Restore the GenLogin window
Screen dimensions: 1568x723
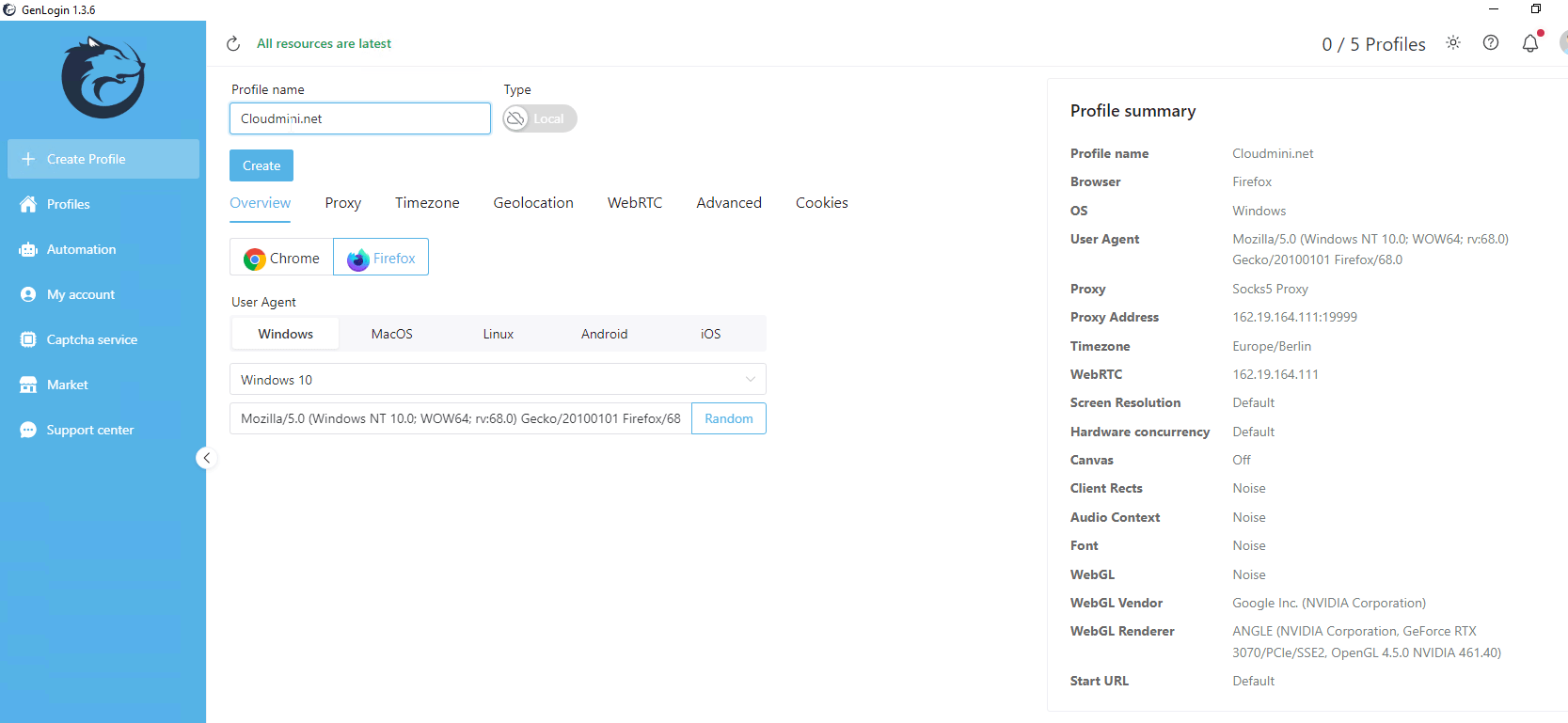pos(1536,8)
